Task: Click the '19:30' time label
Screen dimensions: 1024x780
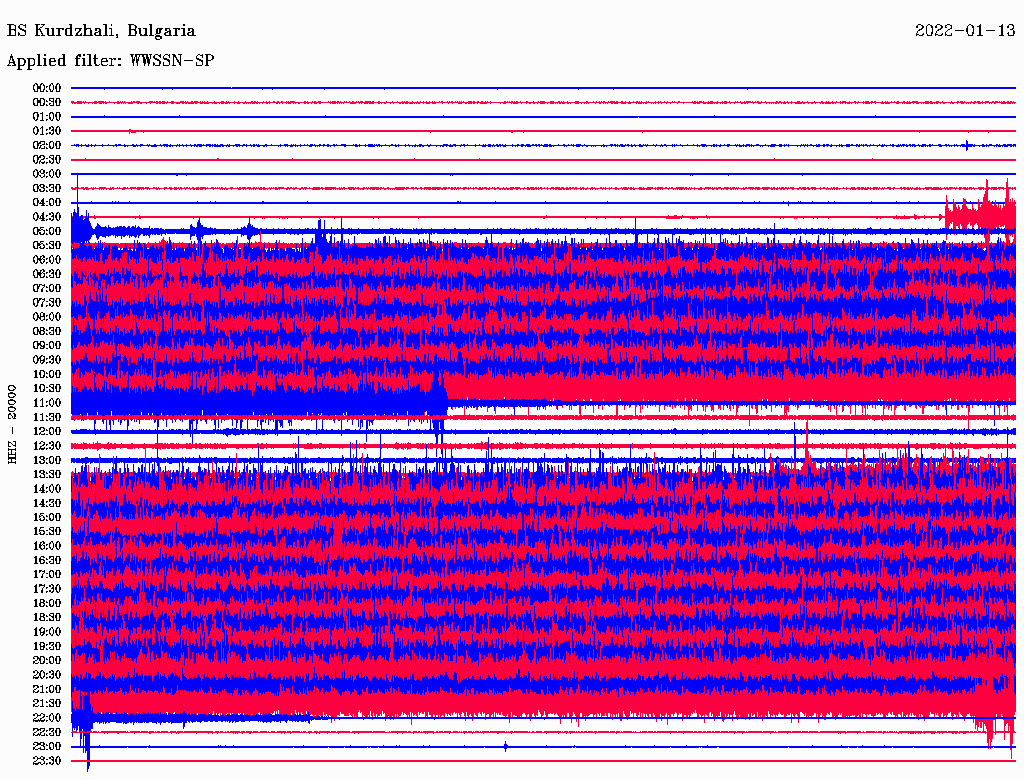Action: tap(46, 646)
